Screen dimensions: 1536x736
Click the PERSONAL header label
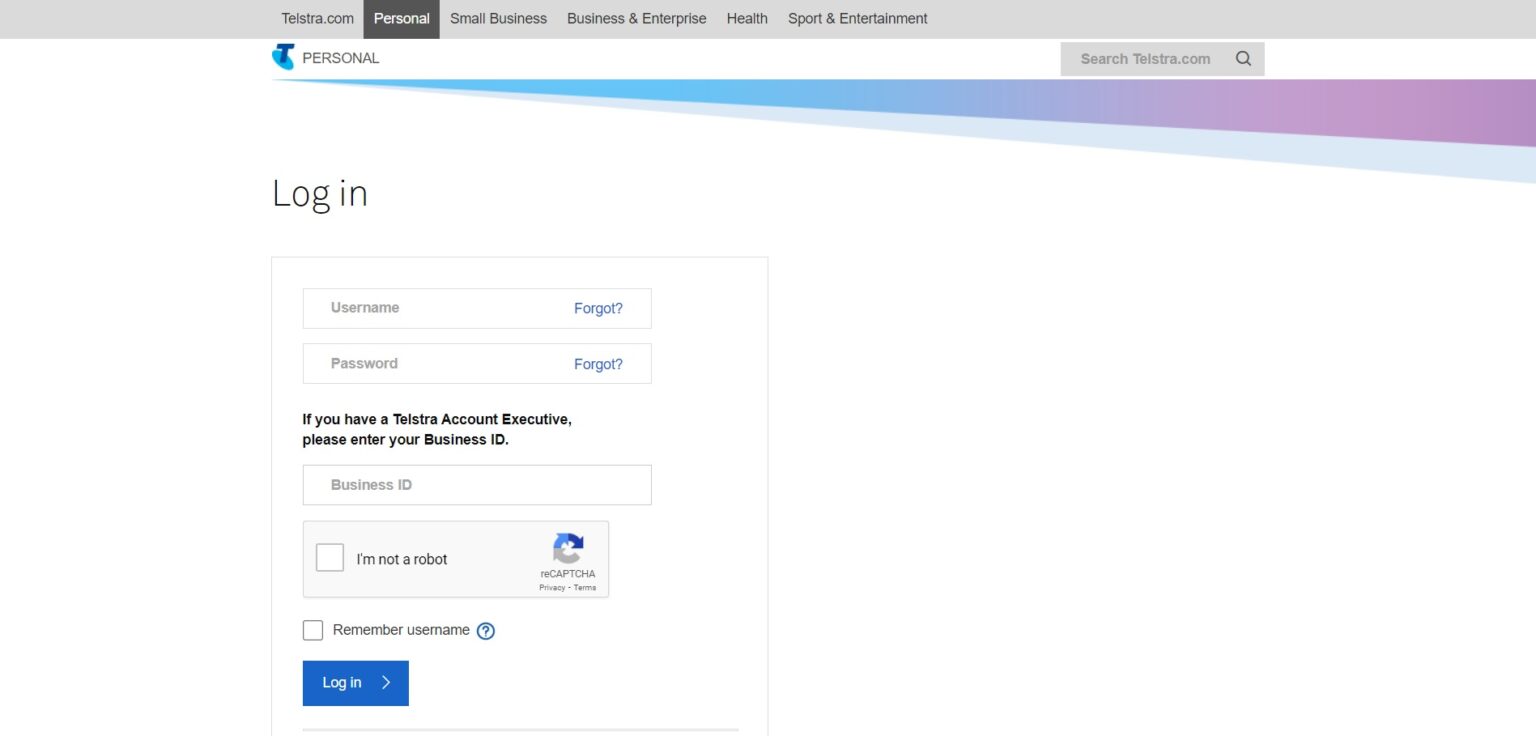341,58
